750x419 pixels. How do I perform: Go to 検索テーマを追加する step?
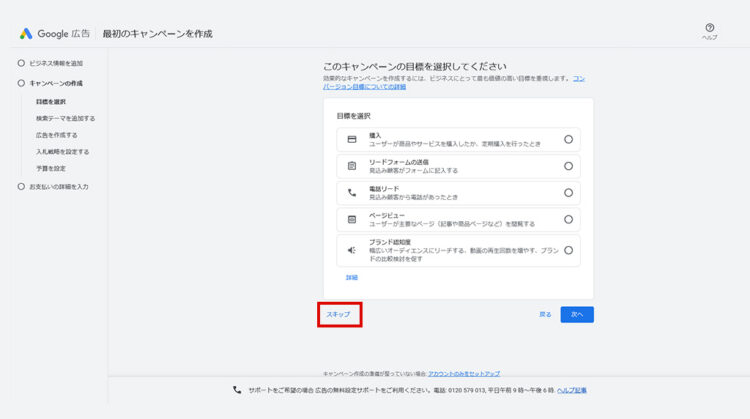point(65,118)
